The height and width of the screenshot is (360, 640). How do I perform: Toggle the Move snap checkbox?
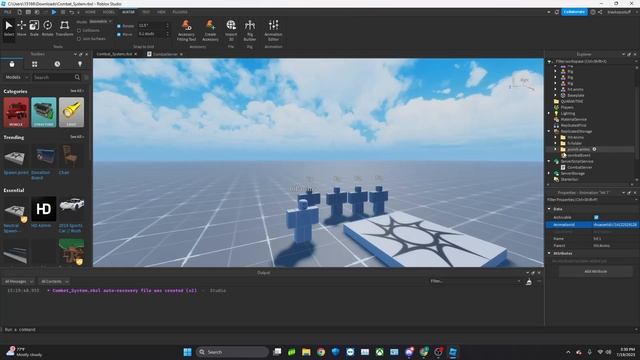[119, 34]
